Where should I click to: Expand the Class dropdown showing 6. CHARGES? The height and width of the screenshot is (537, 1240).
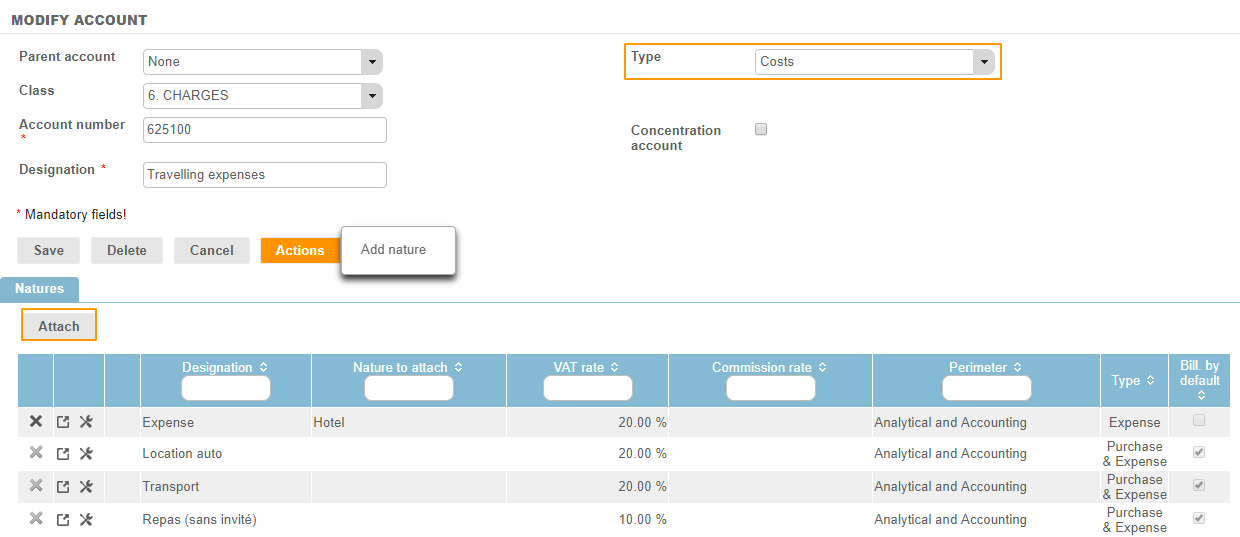click(371, 96)
